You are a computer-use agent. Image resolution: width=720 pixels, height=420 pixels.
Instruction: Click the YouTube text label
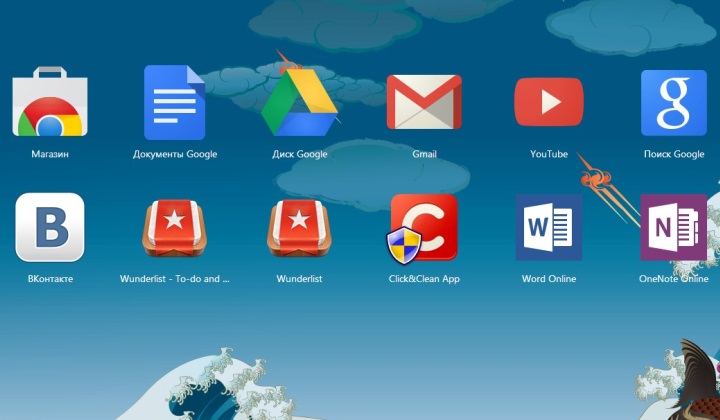click(x=549, y=154)
